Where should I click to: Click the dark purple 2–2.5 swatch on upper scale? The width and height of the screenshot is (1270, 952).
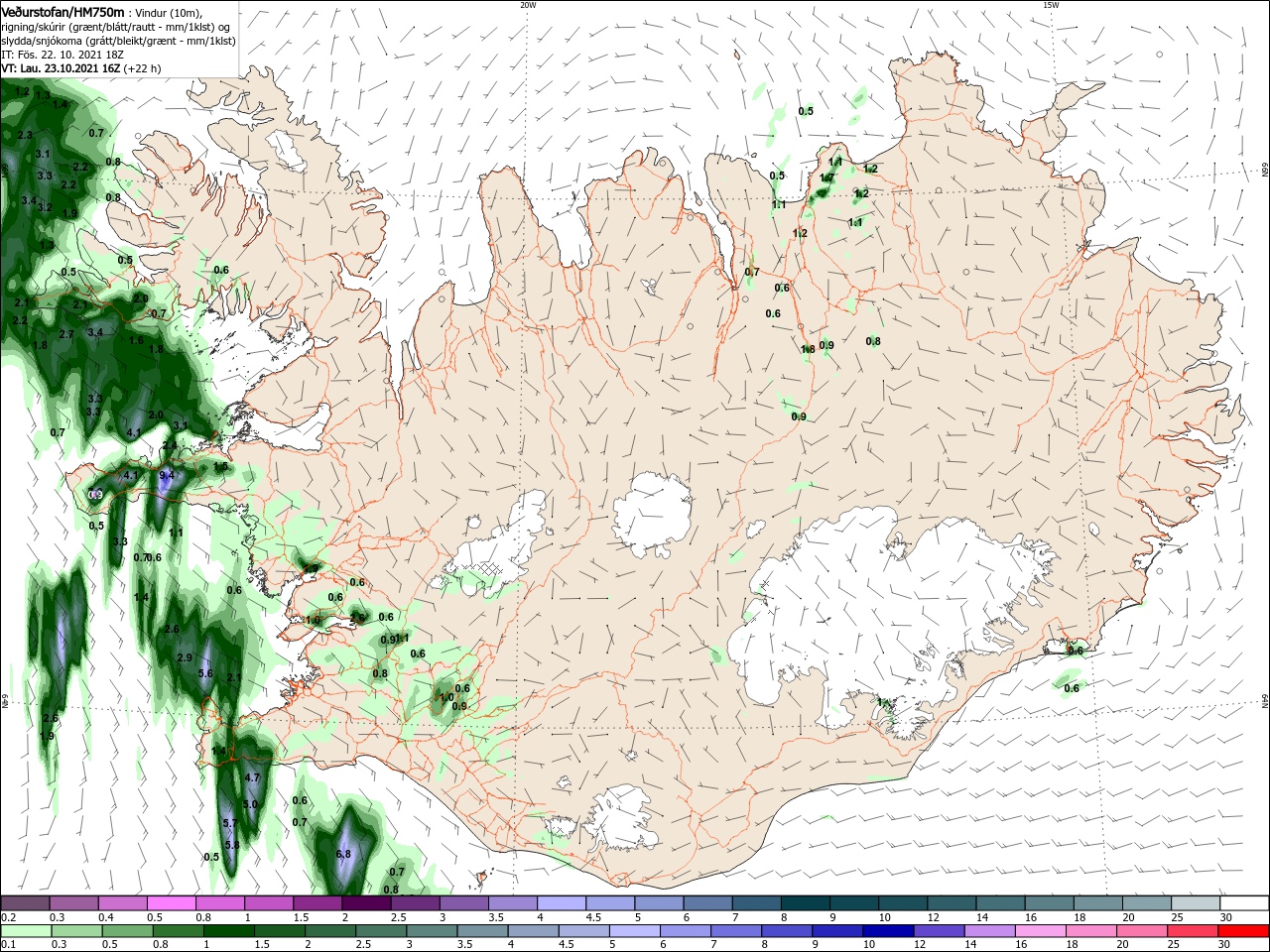coord(365,903)
